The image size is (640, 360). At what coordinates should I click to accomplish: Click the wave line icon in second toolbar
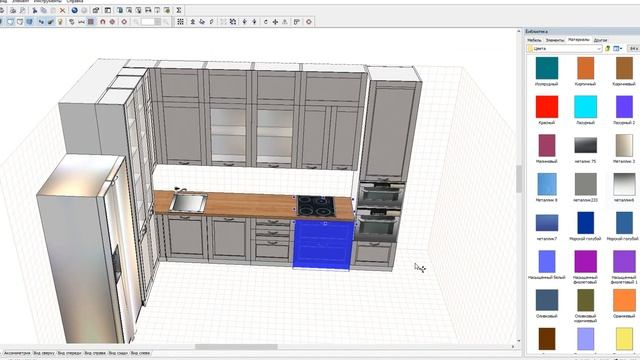point(81,22)
